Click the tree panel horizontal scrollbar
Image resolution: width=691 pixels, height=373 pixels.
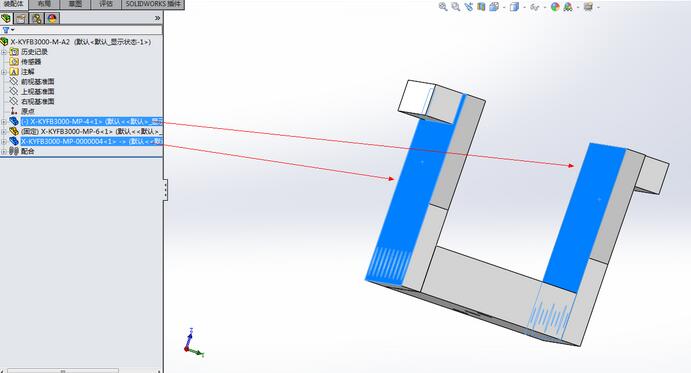coord(63,371)
